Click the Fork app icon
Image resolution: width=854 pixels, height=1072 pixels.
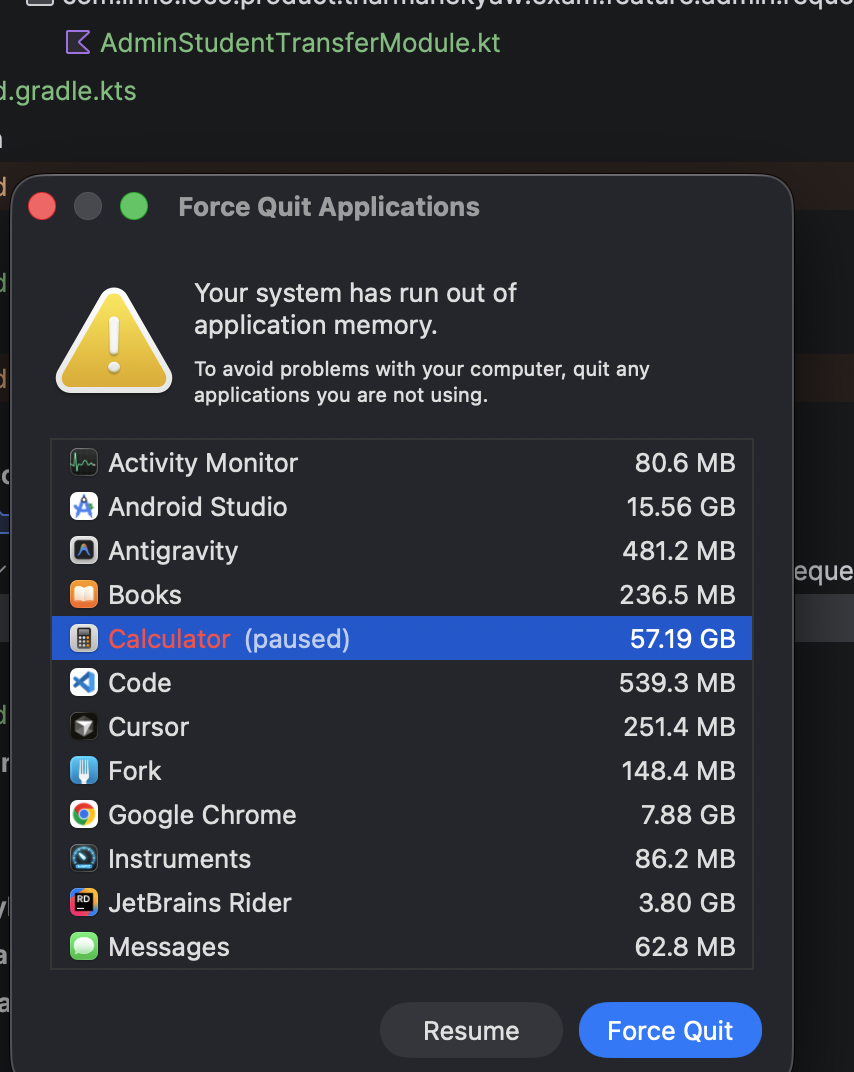[84, 770]
